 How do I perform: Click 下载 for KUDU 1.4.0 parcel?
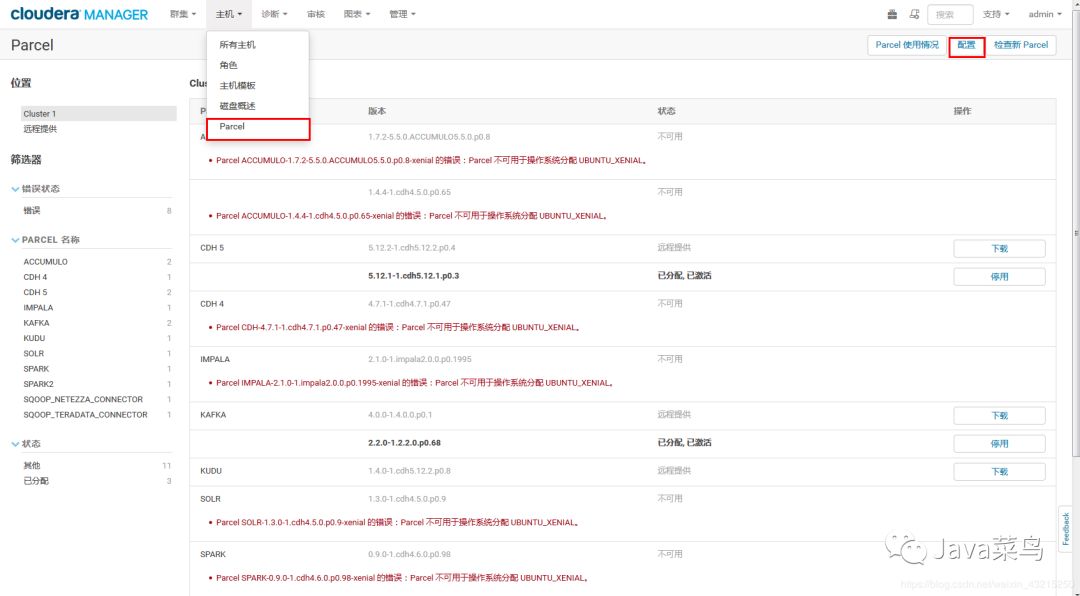point(999,471)
